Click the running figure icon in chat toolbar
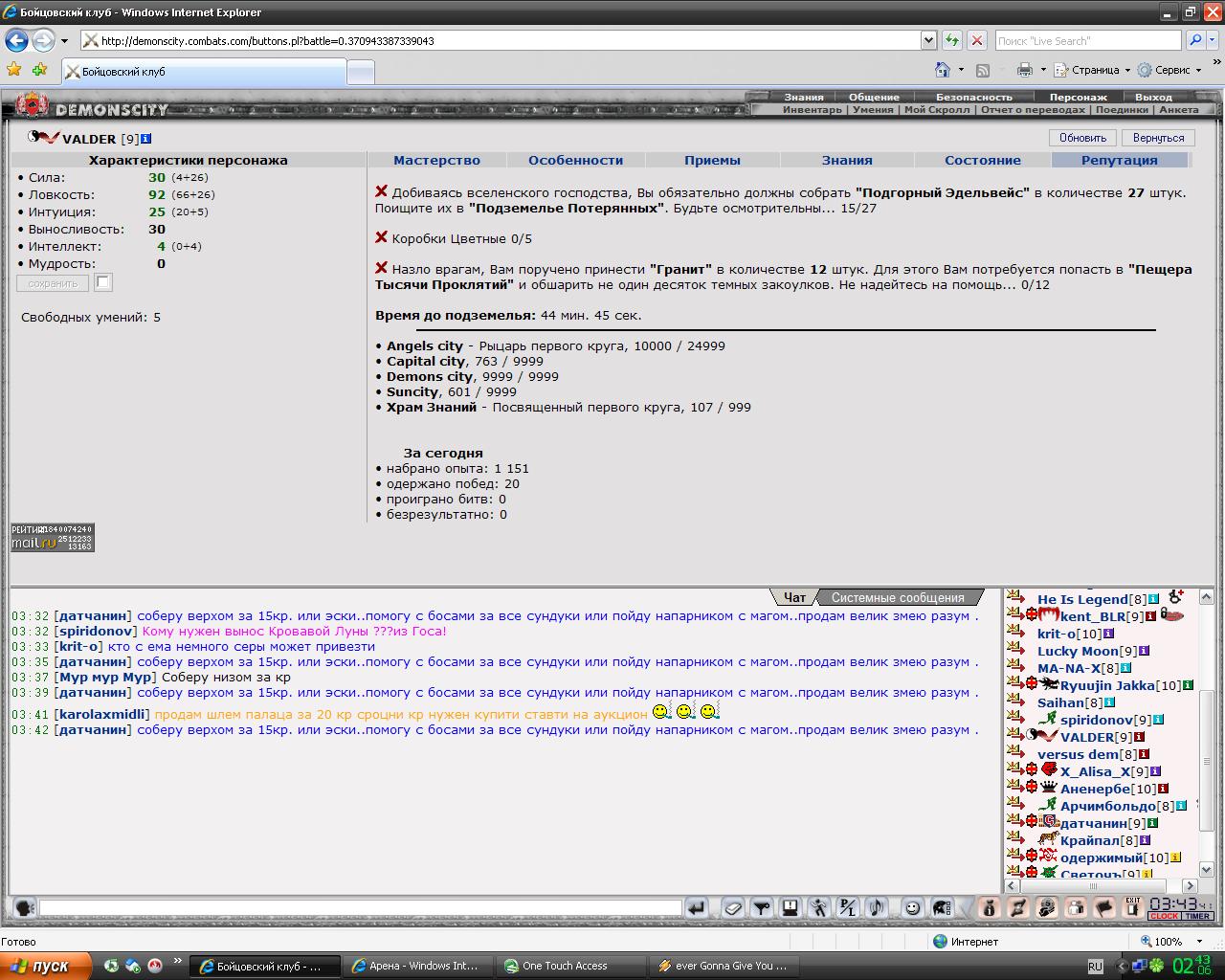Image resolution: width=1225 pixels, height=980 pixels. pos(819,908)
